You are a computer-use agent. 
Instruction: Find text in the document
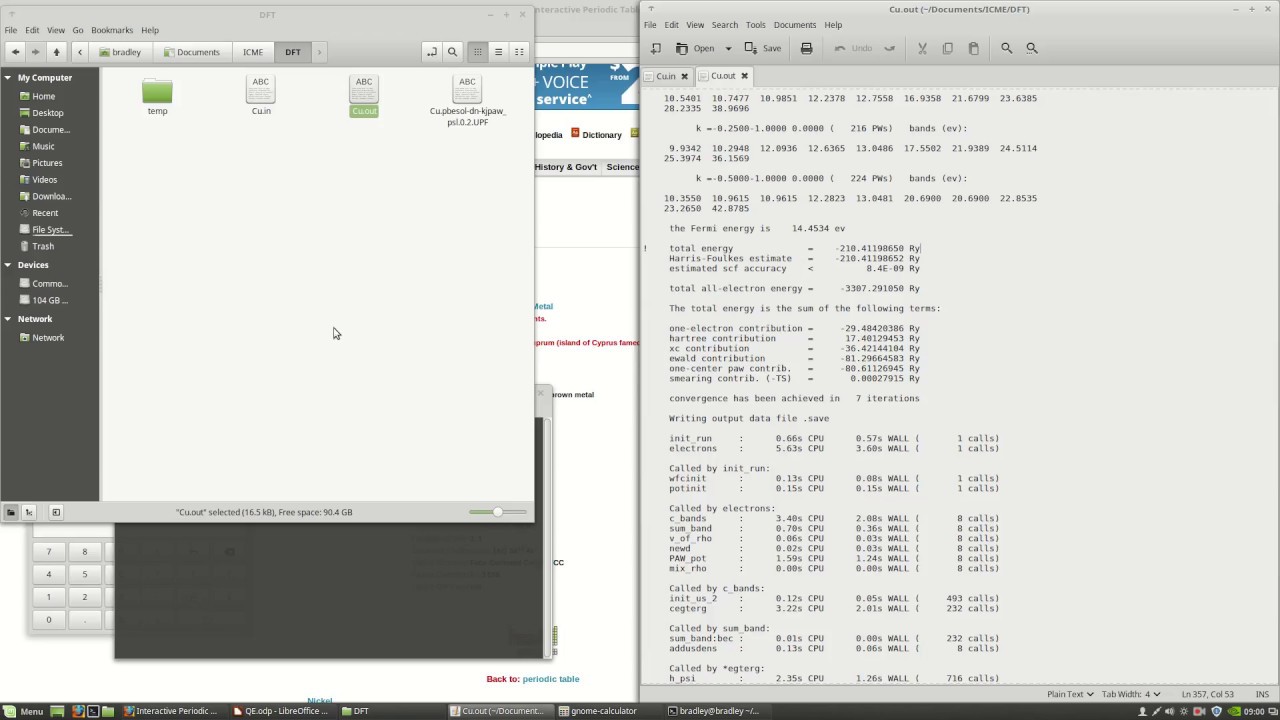tap(1007, 48)
